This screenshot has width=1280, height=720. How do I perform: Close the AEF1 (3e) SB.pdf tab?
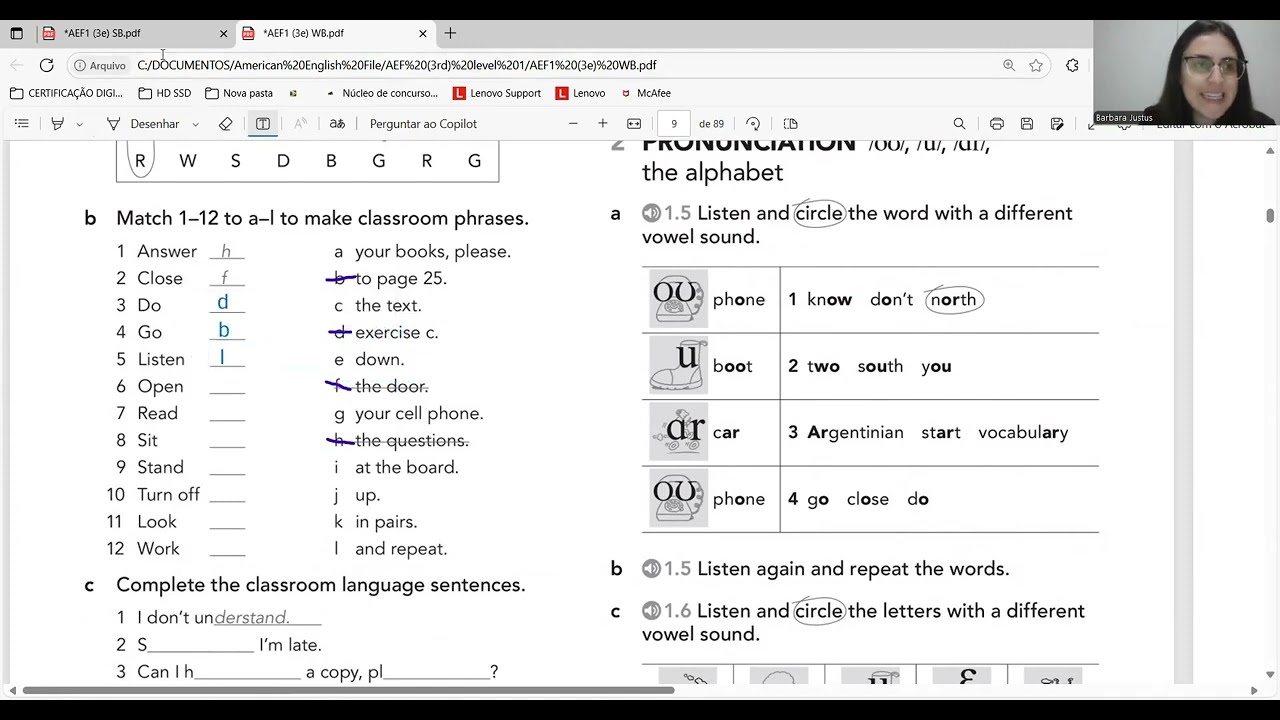tap(223, 33)
